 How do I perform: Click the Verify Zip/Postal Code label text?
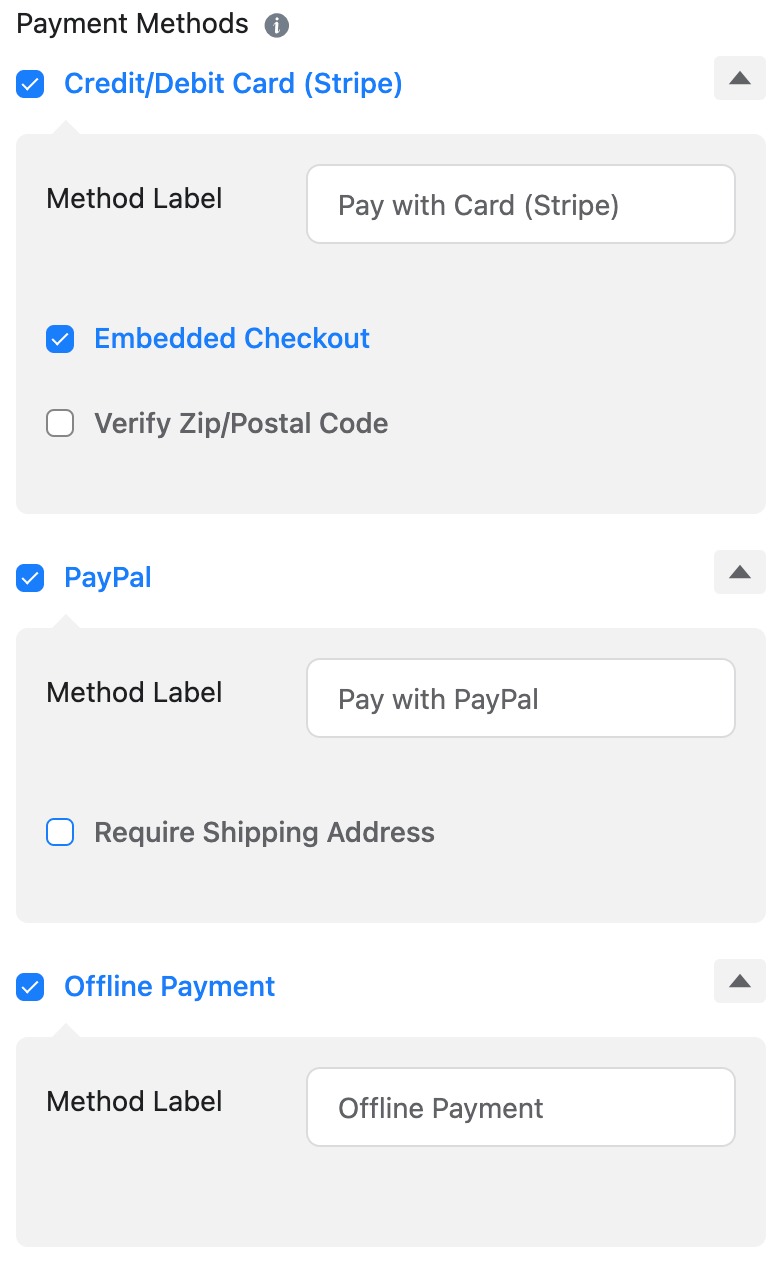[x=241, y=424]
